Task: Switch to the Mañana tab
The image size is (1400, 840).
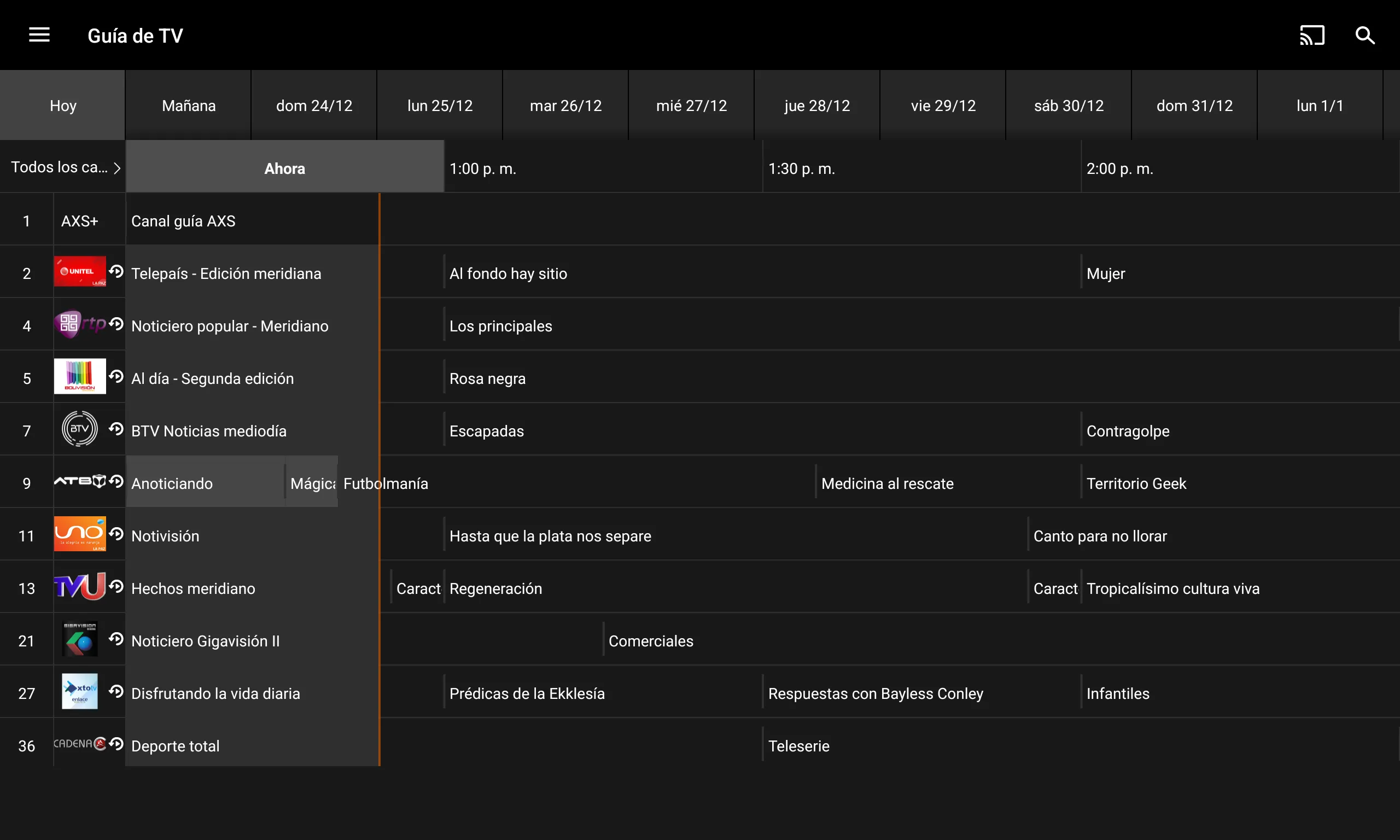Action: click(189, 106)
